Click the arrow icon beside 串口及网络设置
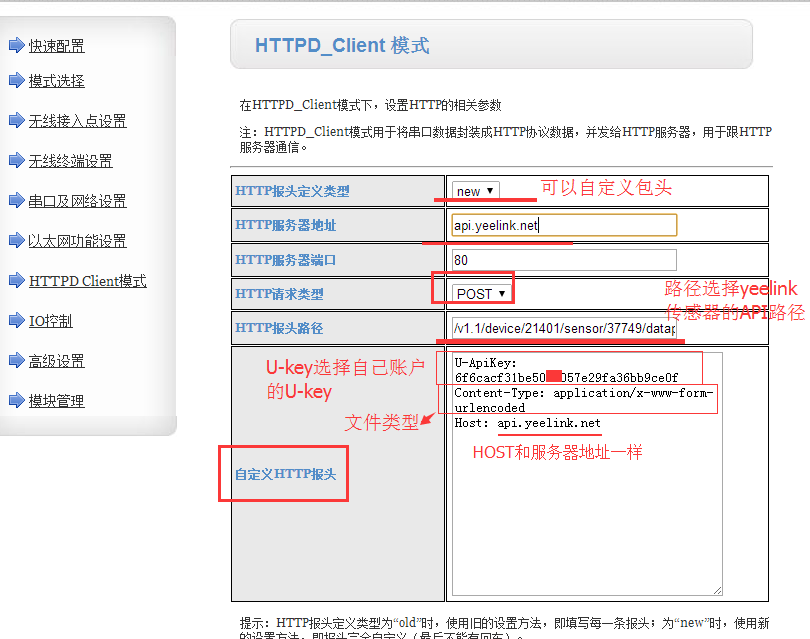 pyautogui.click(x=16, y=201)
